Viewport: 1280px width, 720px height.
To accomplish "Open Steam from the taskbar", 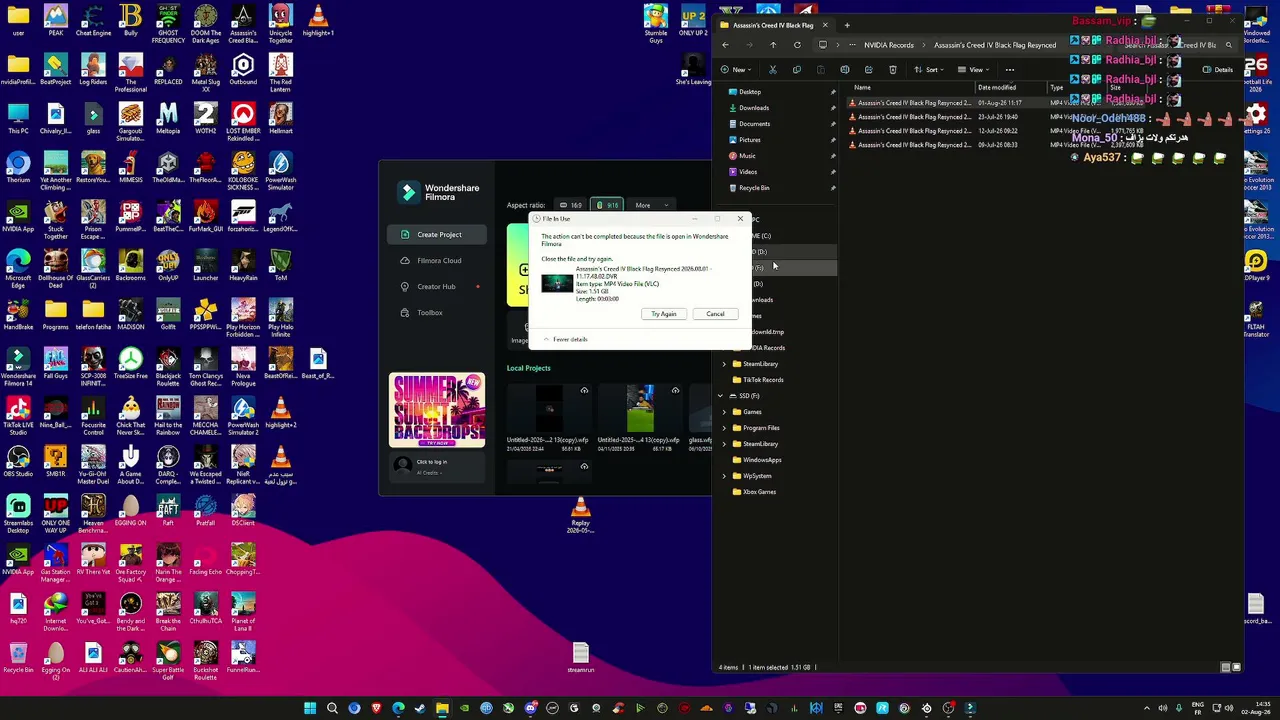I will tap(420, 709).
